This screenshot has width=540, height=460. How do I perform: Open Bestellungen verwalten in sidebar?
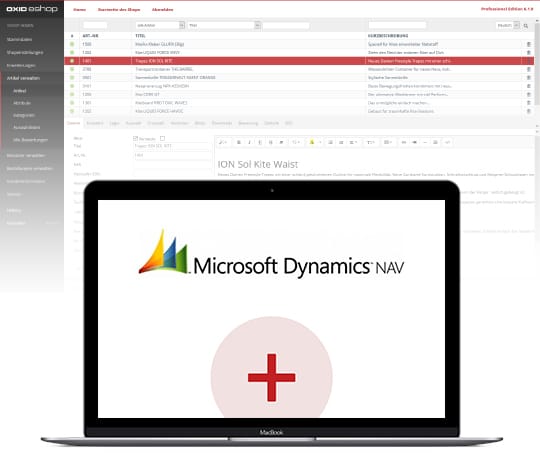pyautogui.click(x=30, y=168)
